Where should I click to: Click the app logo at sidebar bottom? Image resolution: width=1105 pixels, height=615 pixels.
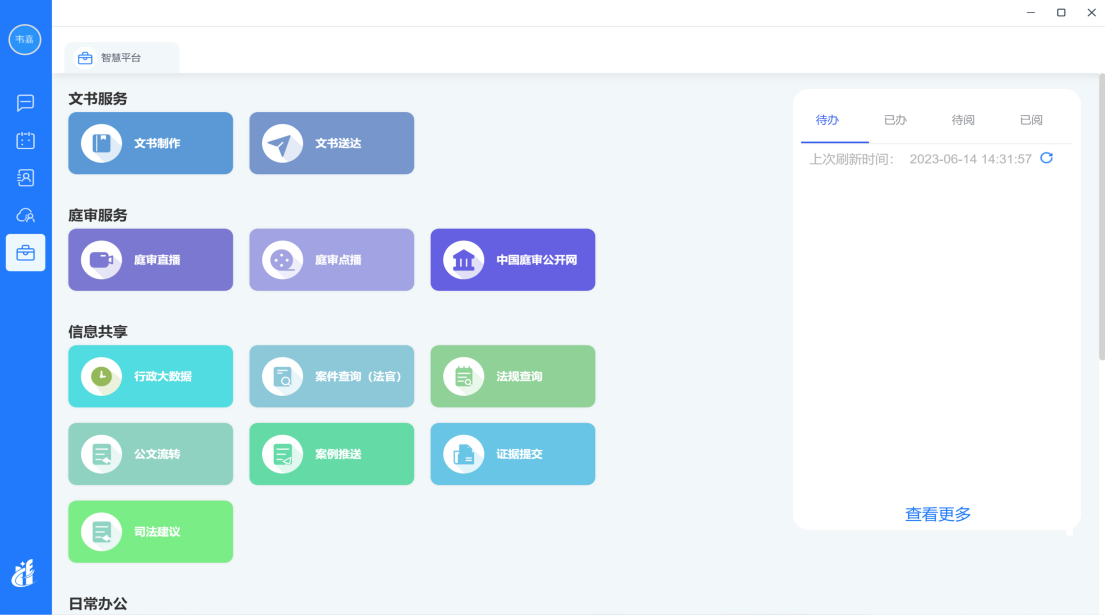pyautogui.click(x=24, y=573)
